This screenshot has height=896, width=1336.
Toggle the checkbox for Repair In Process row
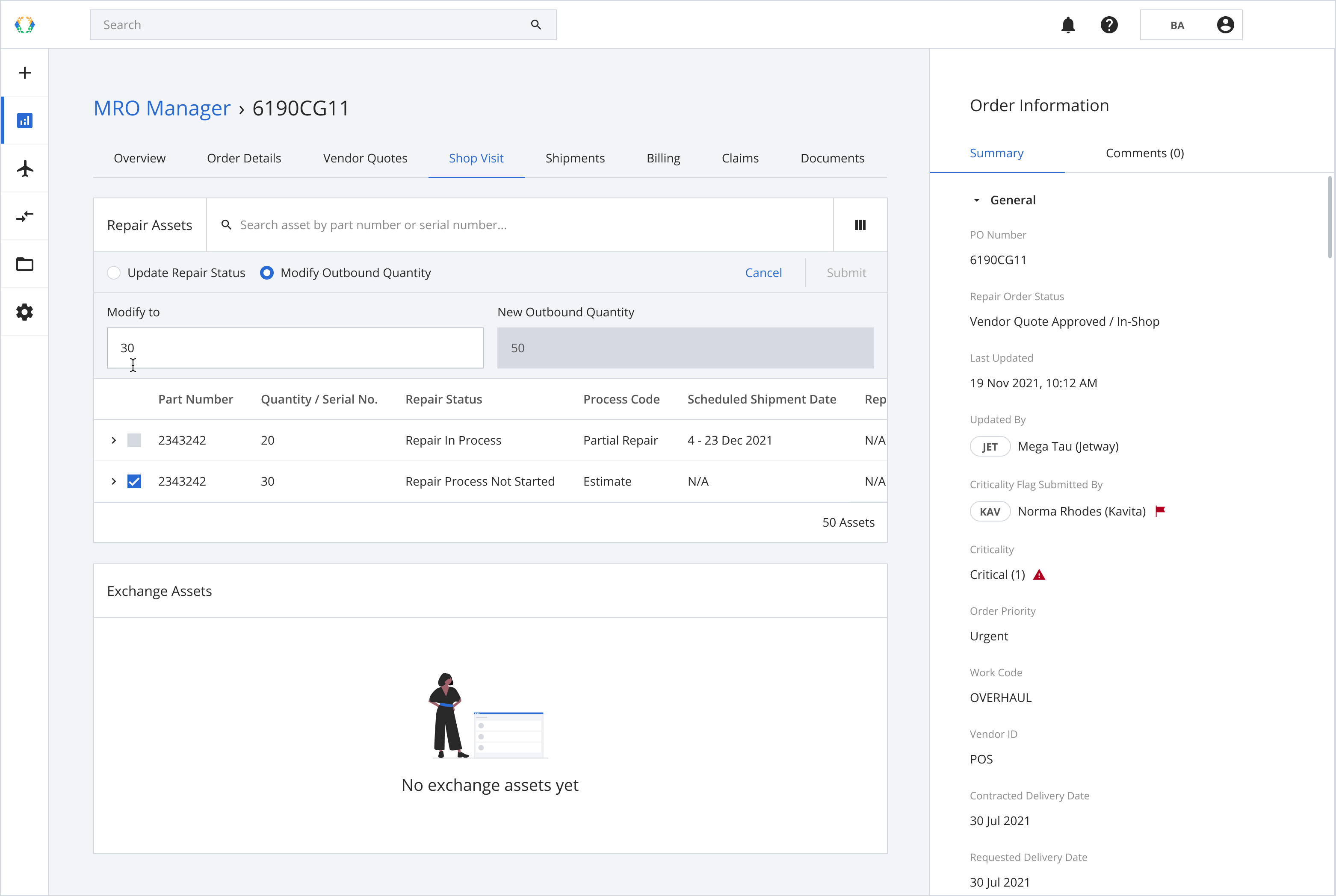click(x=134, y=440)
